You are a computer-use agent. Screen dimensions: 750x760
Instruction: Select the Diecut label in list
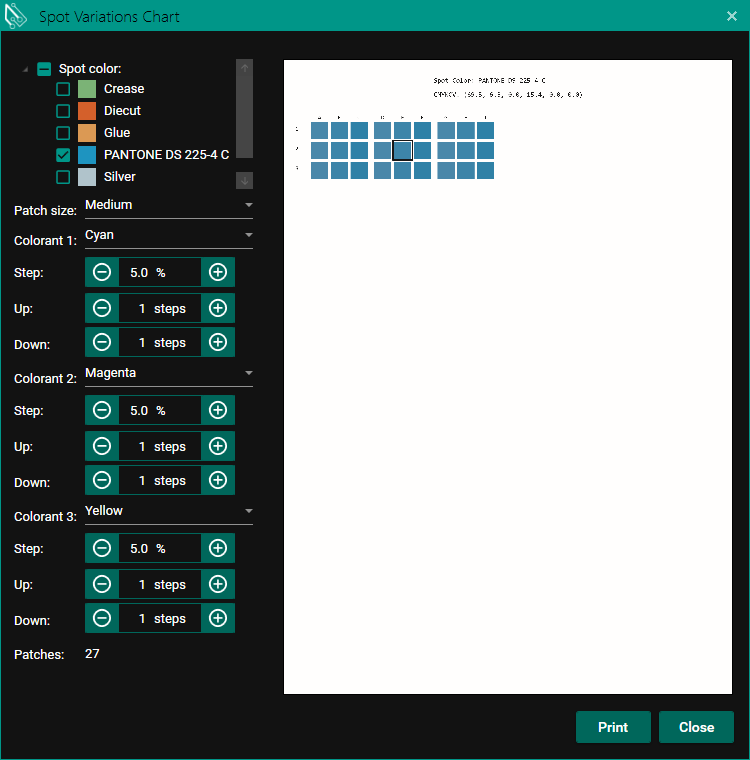pyautogui.click(x=122, y=111)
